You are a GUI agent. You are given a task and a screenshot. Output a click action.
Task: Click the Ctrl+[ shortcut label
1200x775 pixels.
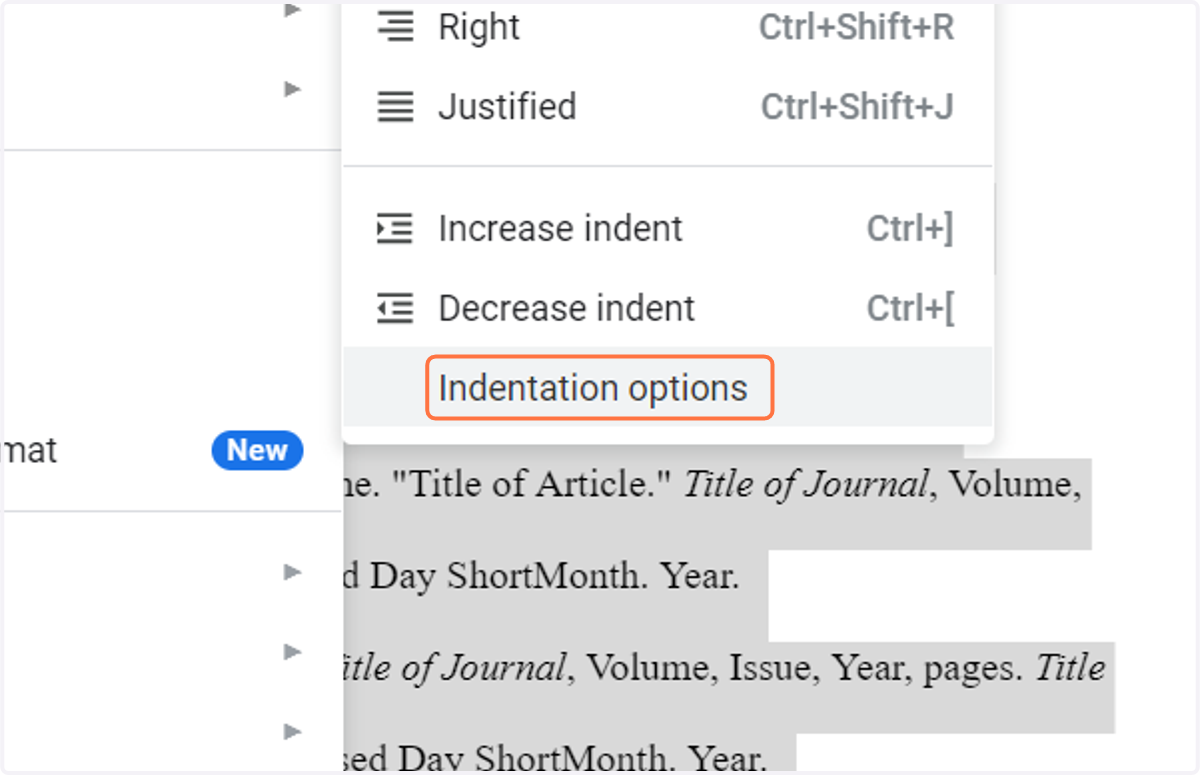pos(910,308)
